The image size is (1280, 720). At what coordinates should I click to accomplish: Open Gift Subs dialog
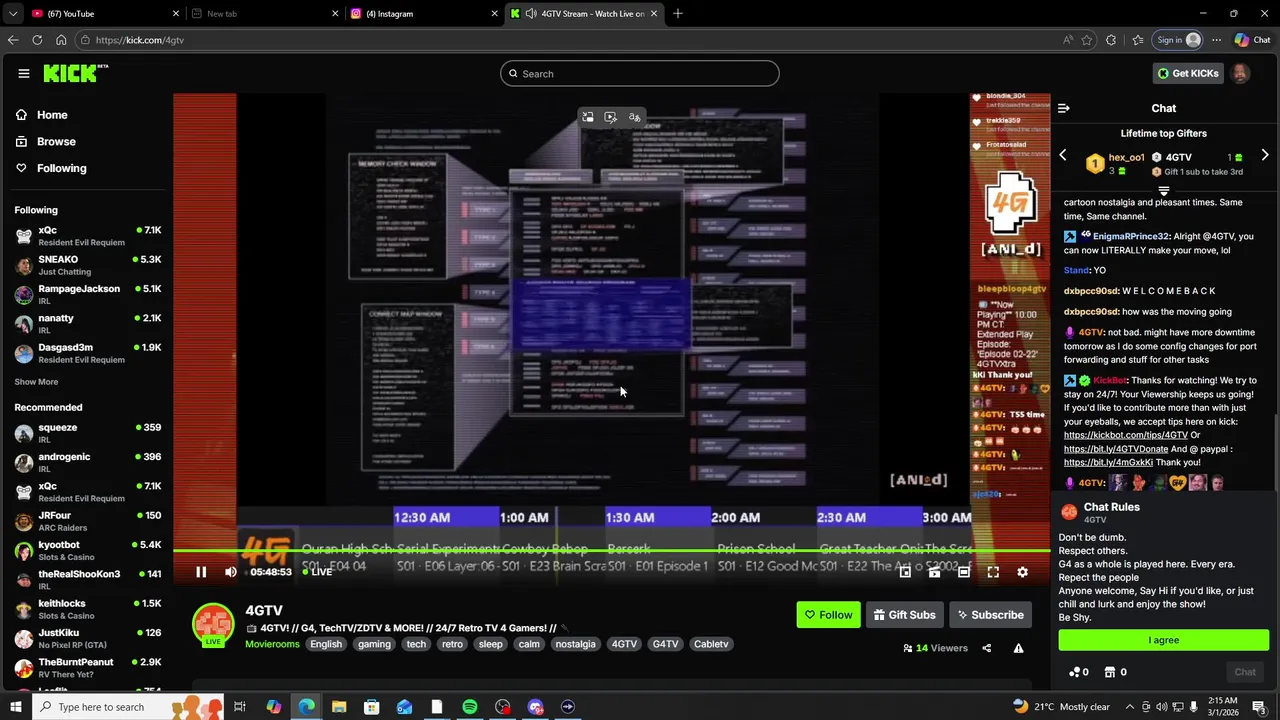click(x=904, y=615)
